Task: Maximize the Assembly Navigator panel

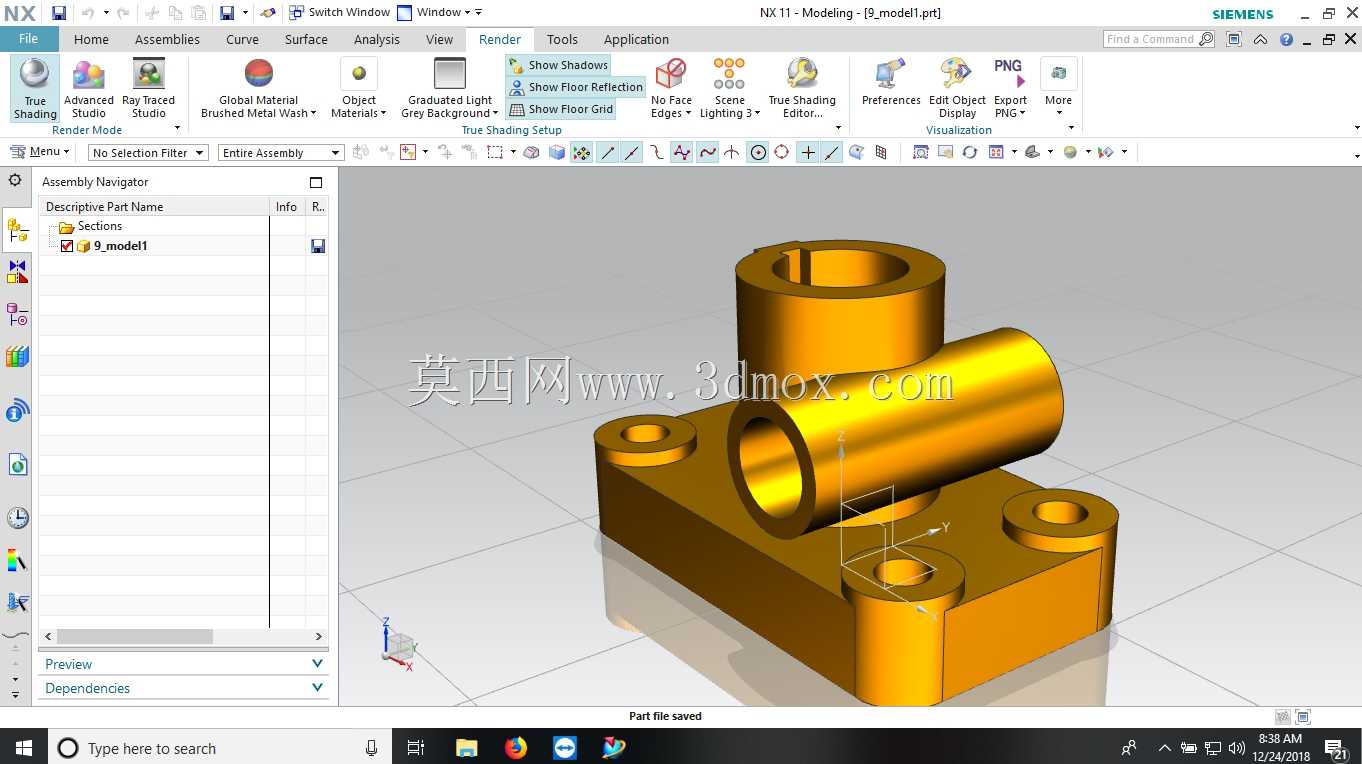Action: [x=316, y=182]
